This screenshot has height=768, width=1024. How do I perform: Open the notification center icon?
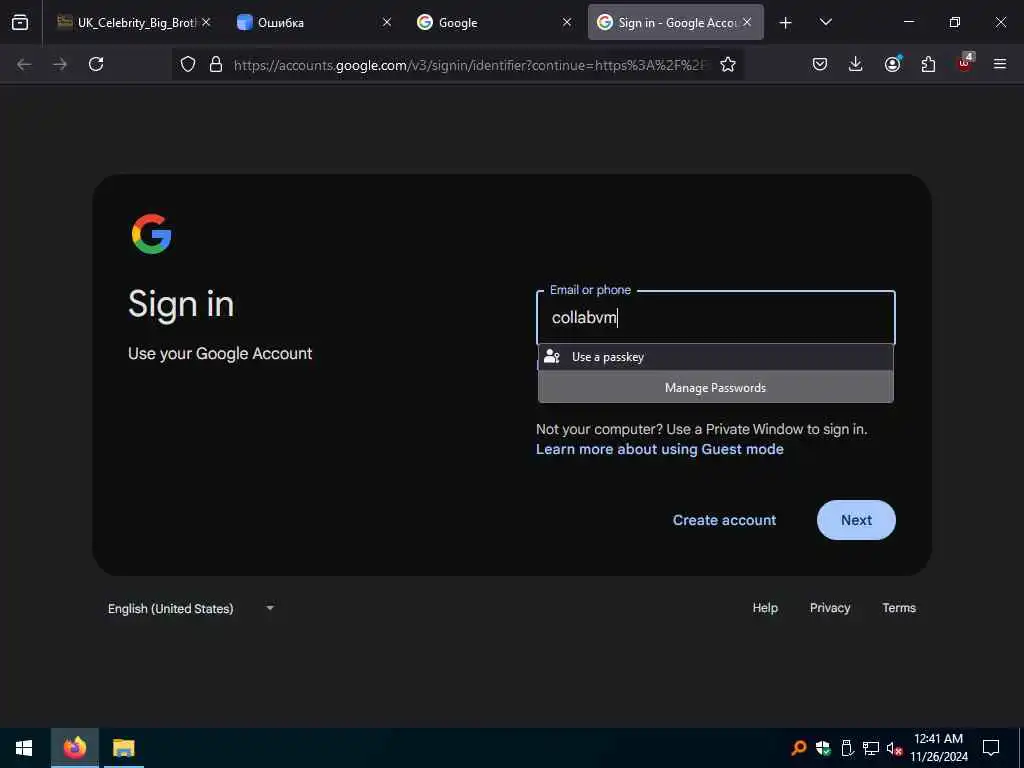click(991, 748)
